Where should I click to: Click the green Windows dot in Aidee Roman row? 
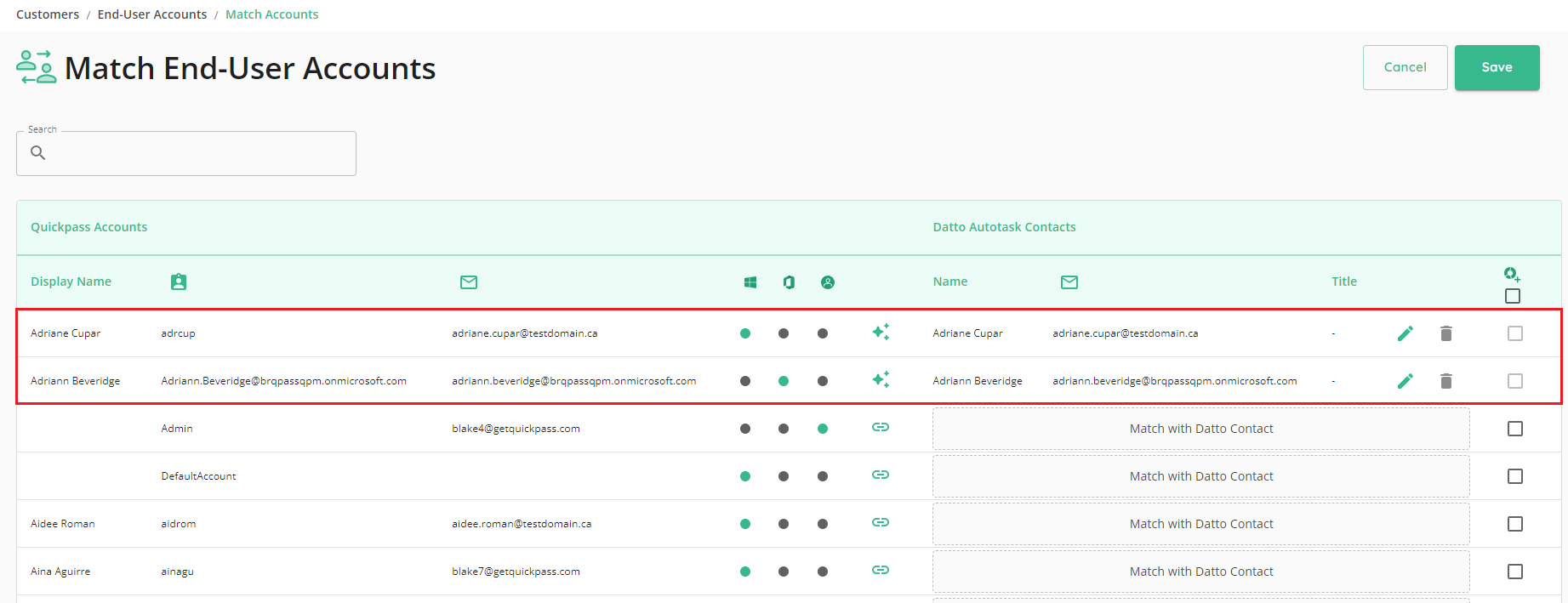[745, 524]
